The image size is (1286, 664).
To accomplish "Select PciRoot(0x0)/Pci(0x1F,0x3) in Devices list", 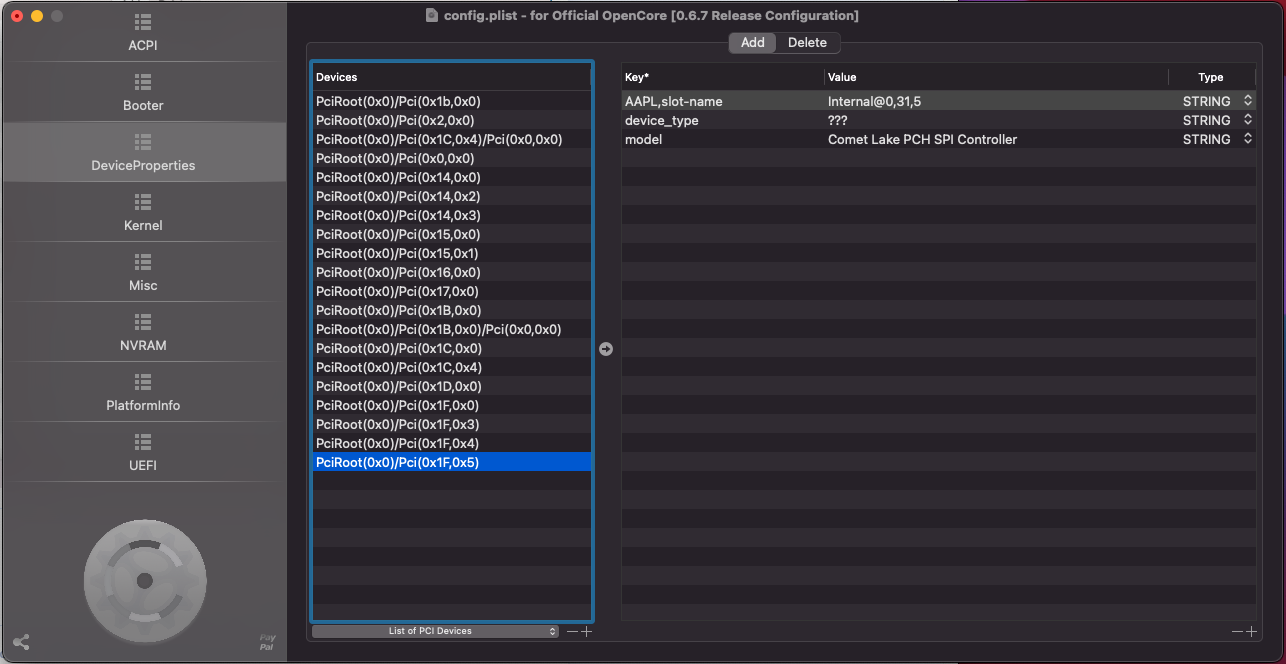I will coord(397,424).
